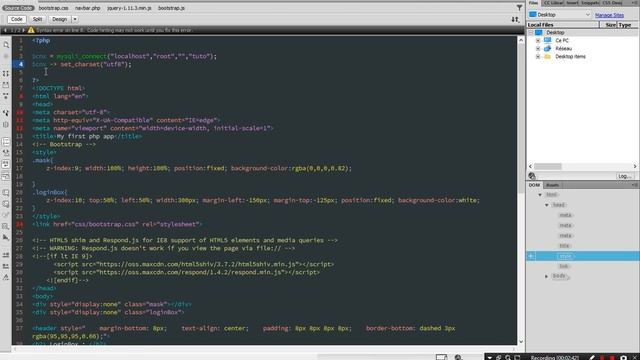
Task: Click the file transfer arrows icon
Action: point(515,19)
